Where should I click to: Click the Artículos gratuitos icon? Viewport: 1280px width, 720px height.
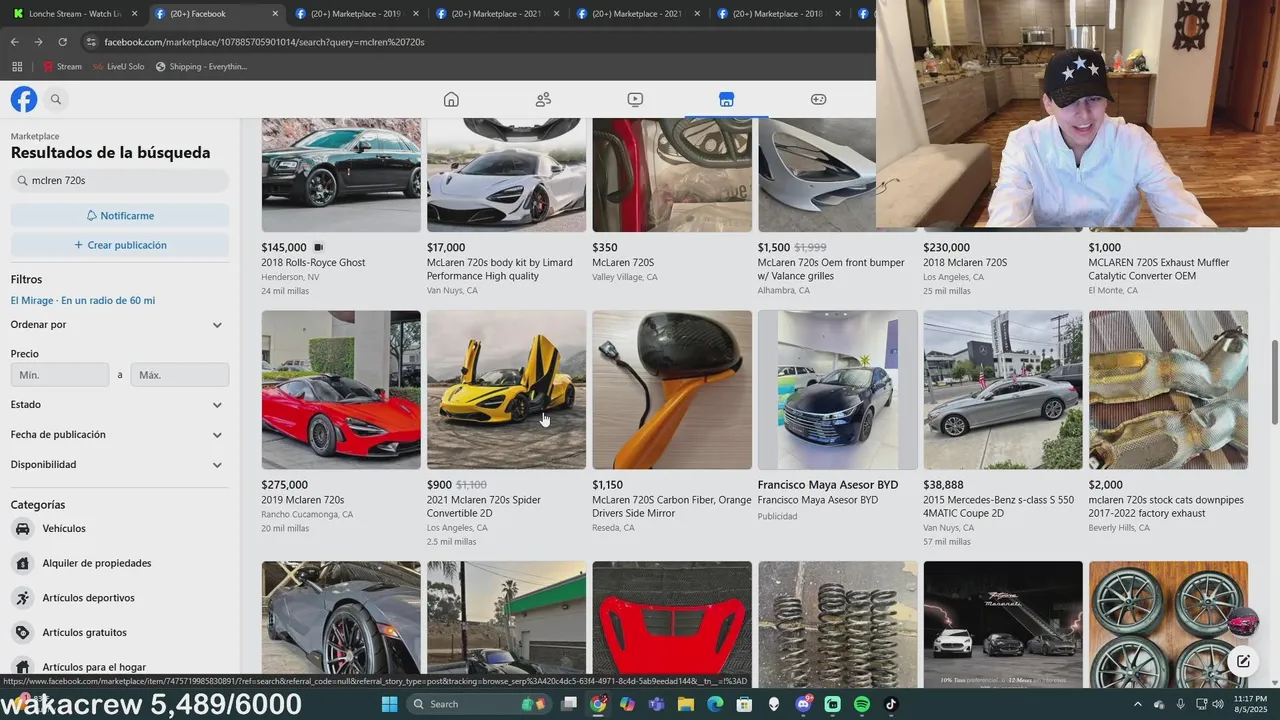pos(22,633)
